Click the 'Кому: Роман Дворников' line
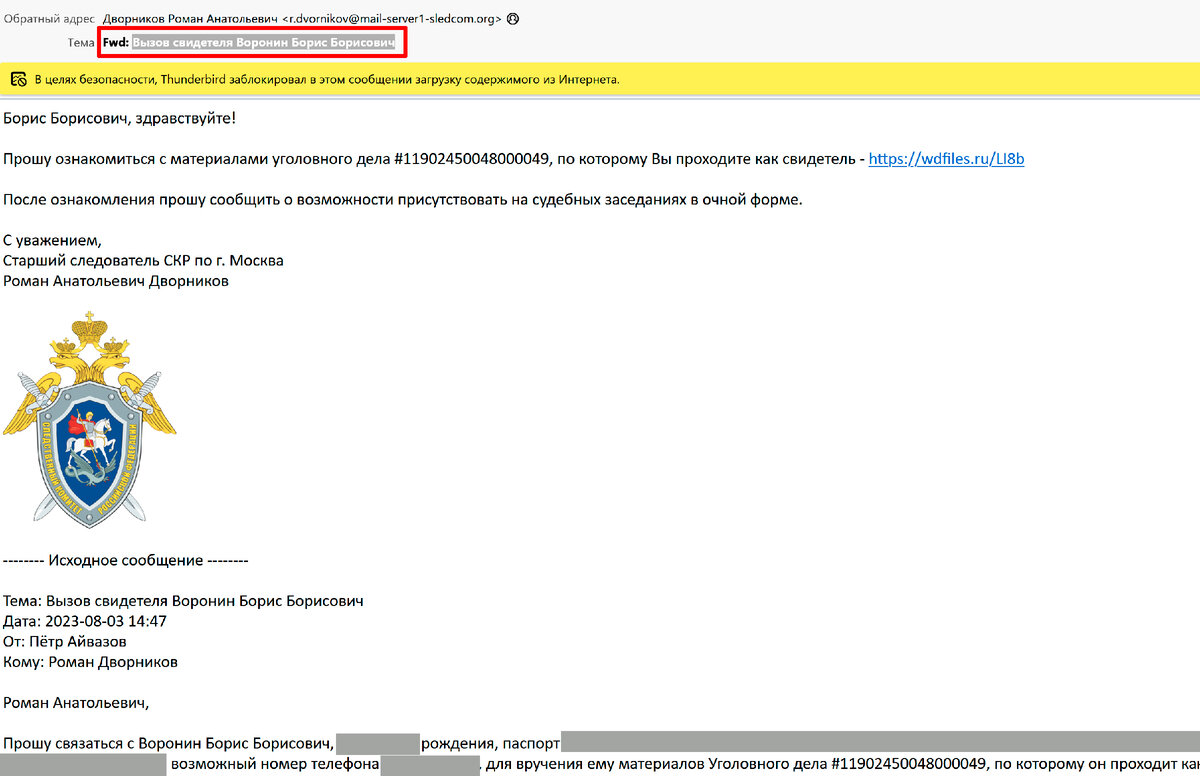1200x776 pixels. click(x=91, y=661)
